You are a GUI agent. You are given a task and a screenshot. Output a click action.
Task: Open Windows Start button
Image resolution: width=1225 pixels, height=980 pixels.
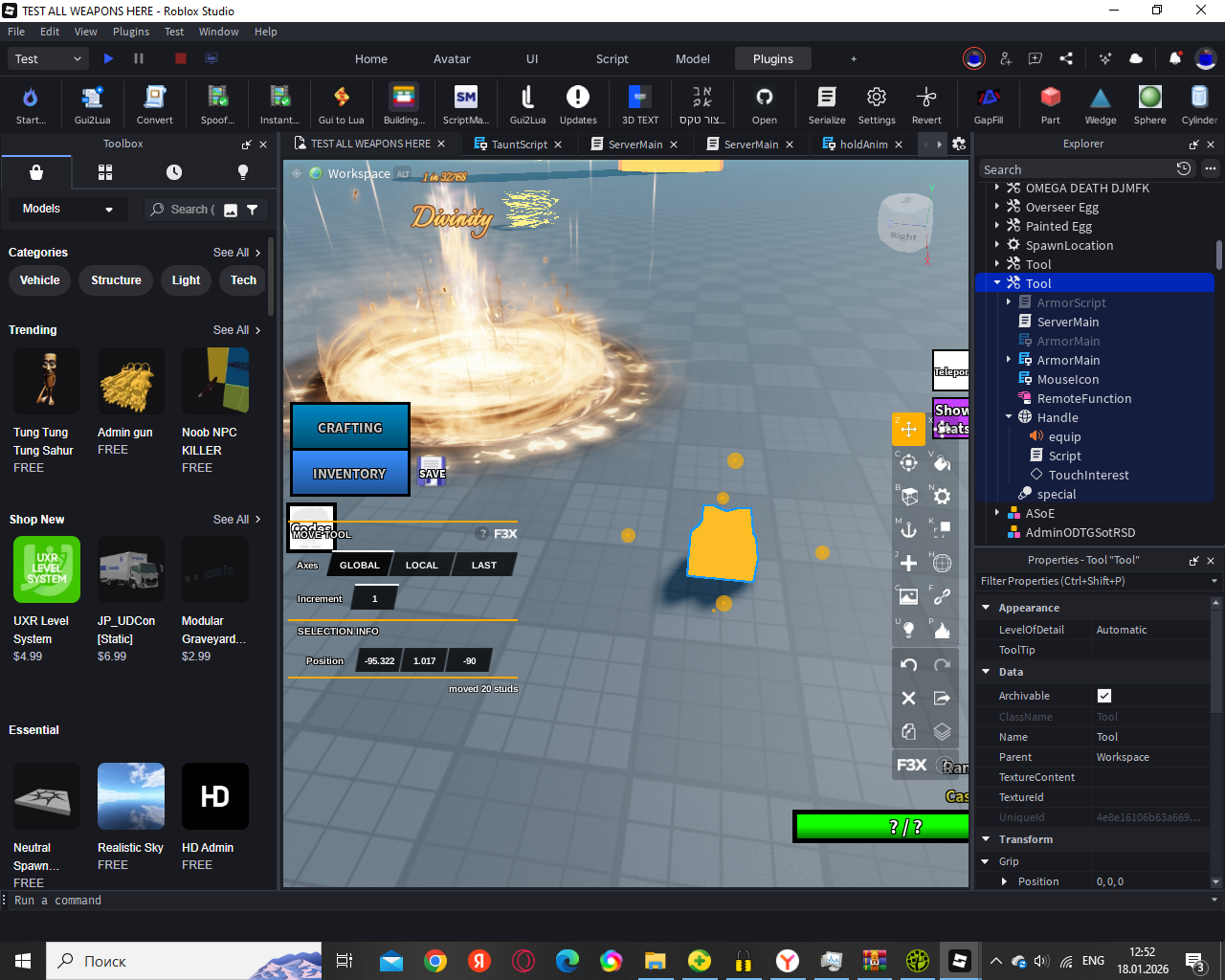23,961
